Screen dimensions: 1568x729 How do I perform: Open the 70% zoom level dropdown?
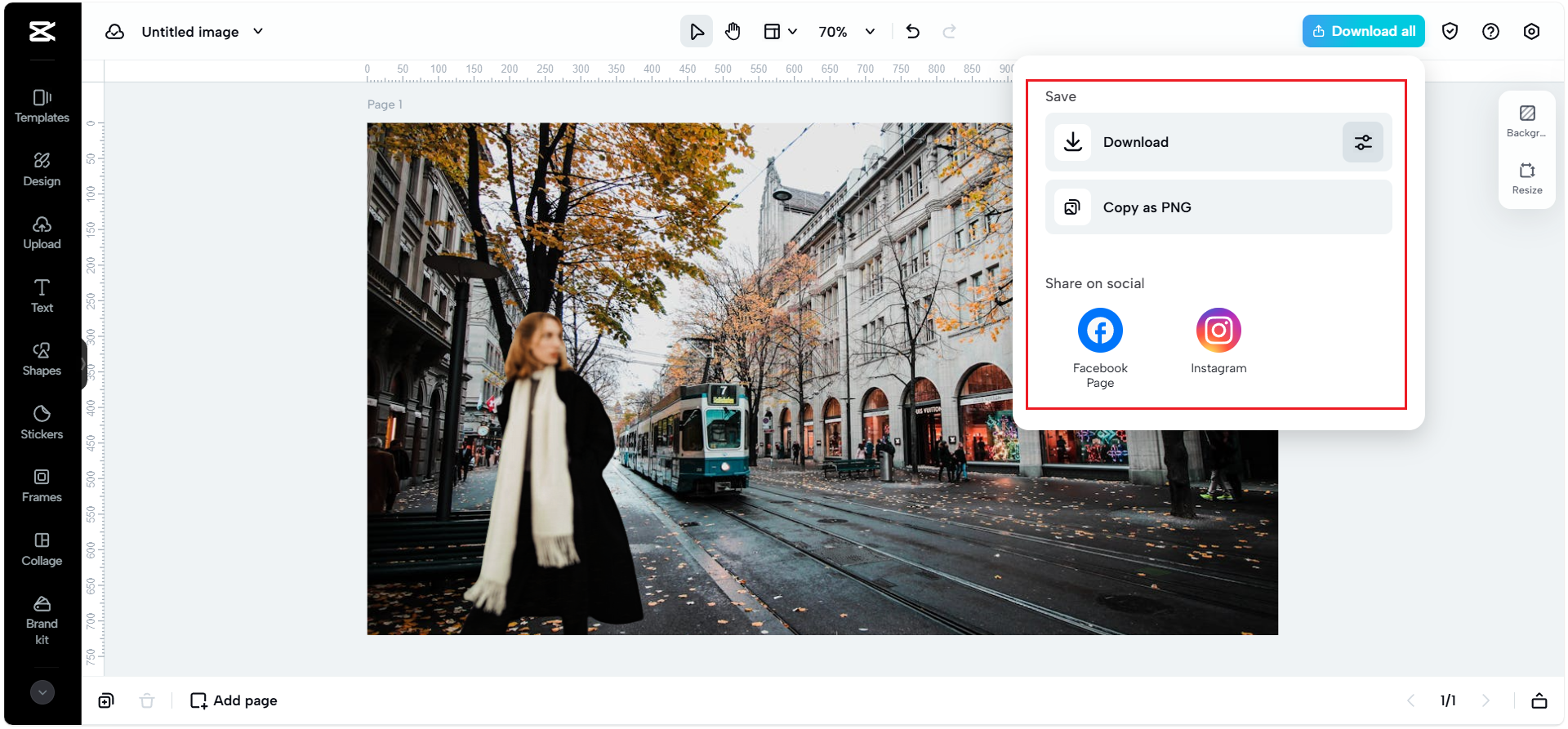point(847,32)
